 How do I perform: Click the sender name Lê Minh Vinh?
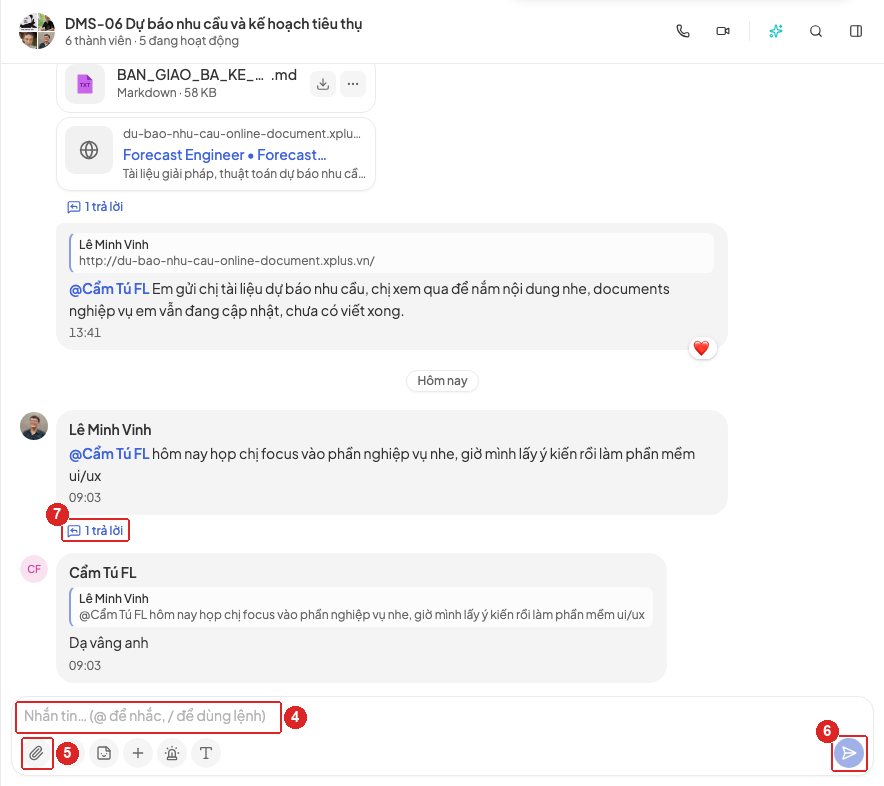pyautogui.click(x=110, y=430)
